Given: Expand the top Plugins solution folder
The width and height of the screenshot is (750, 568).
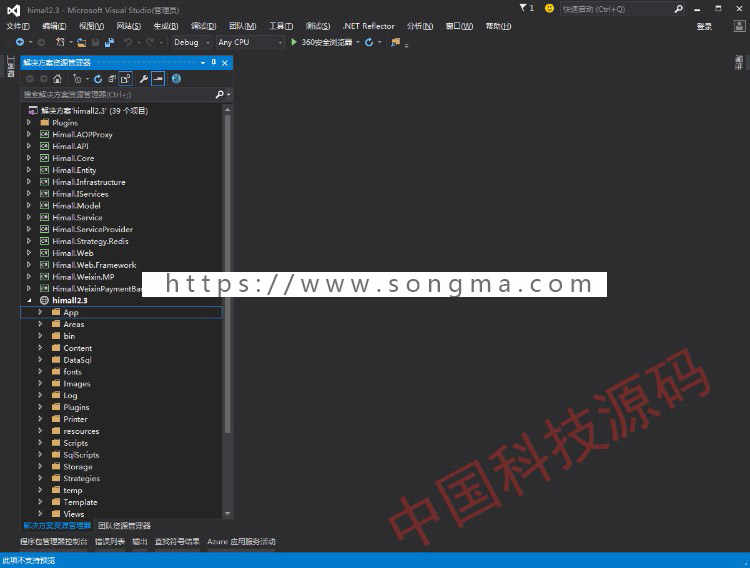Looking at the screenshot, I should point(29,123).
